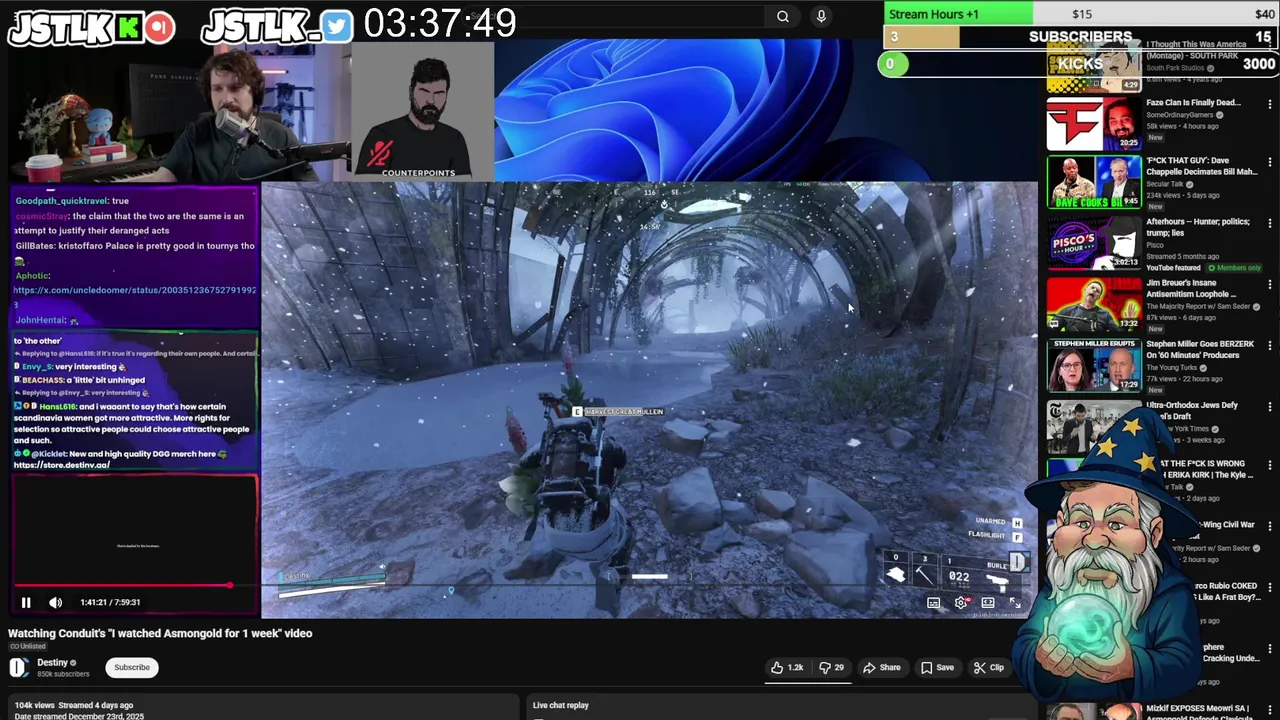Click the Twitter bird icon in the overlay
1280x720 pixels.
coord(337,27)
